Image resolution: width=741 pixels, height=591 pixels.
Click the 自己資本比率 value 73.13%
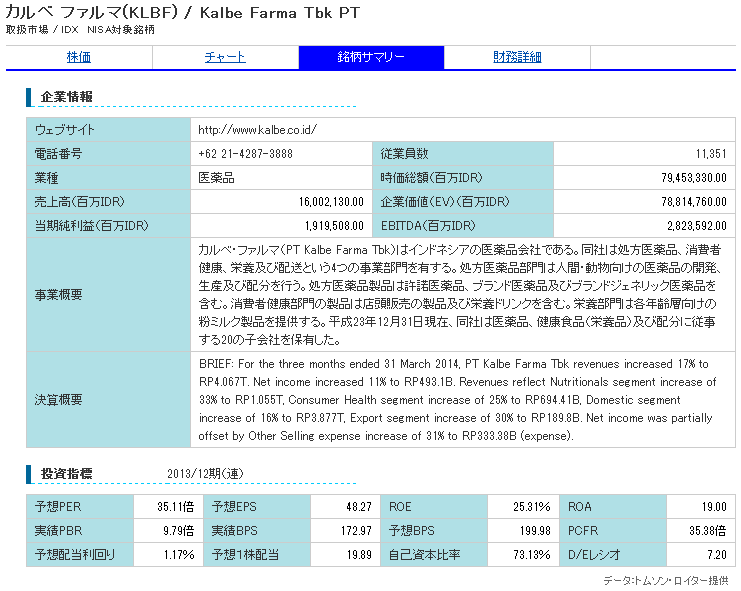pyautogui.click(x=532, y=556)
